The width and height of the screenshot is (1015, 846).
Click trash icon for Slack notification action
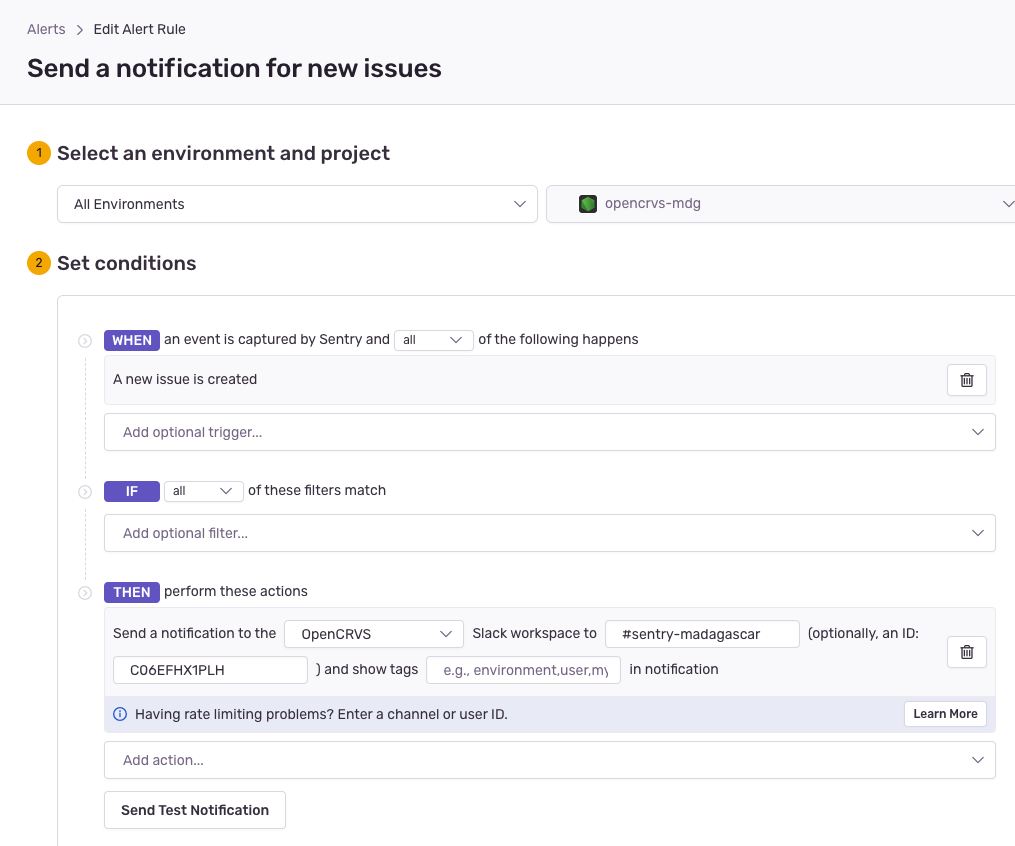(966, 652)
